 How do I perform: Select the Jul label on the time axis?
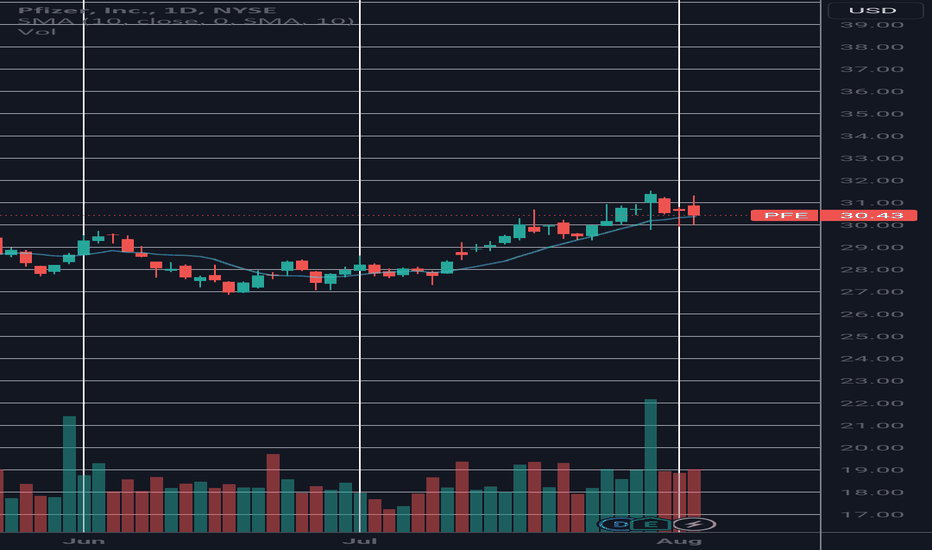(360, 541)
